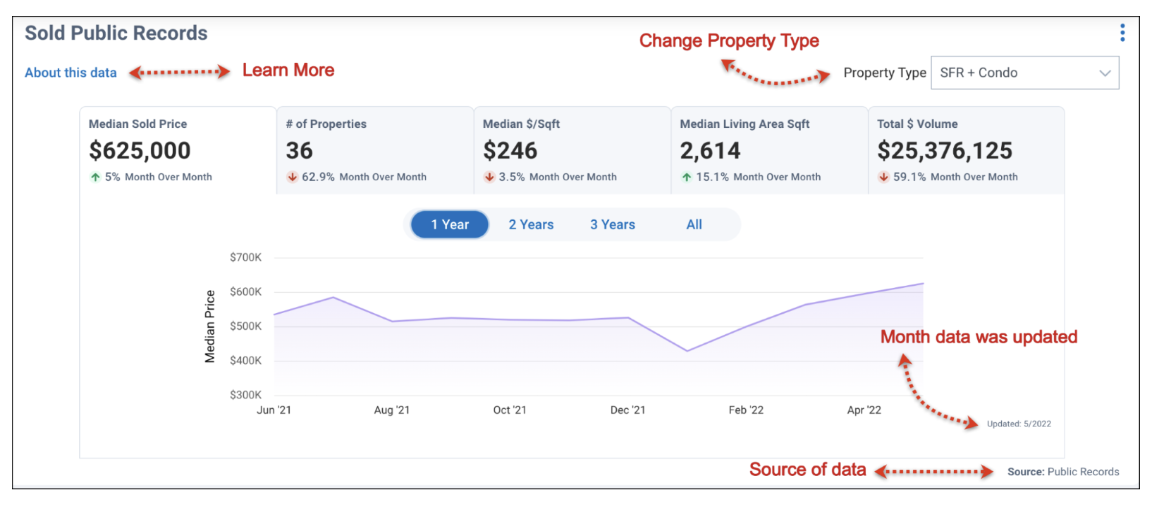Image resolution: width=1156 pixels, height=506 pixels.
Task: Click the Property Type label
Action: [885, 73]
